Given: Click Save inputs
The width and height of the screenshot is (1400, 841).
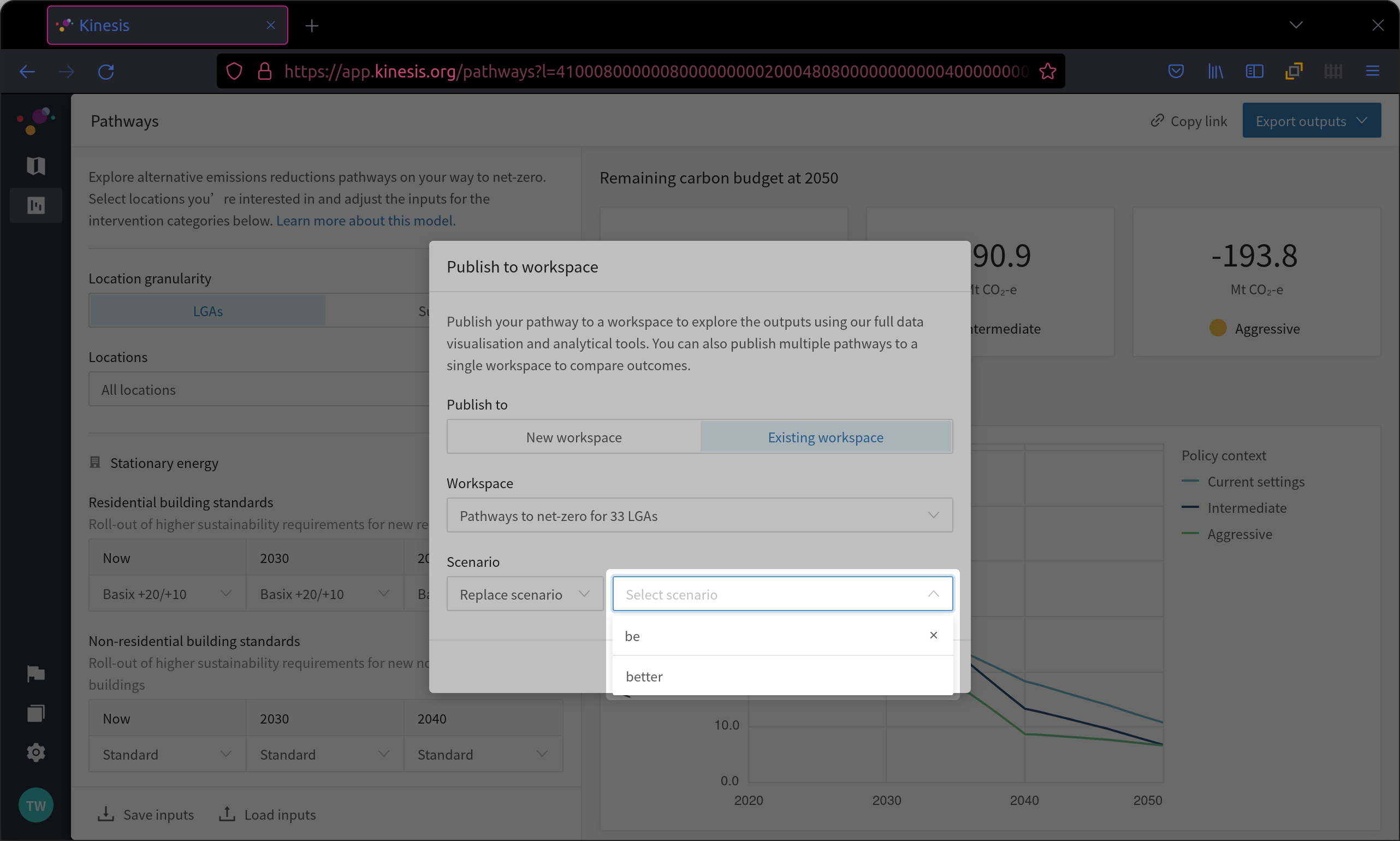Looking at the screenshot, I should [x=145, y=814].
